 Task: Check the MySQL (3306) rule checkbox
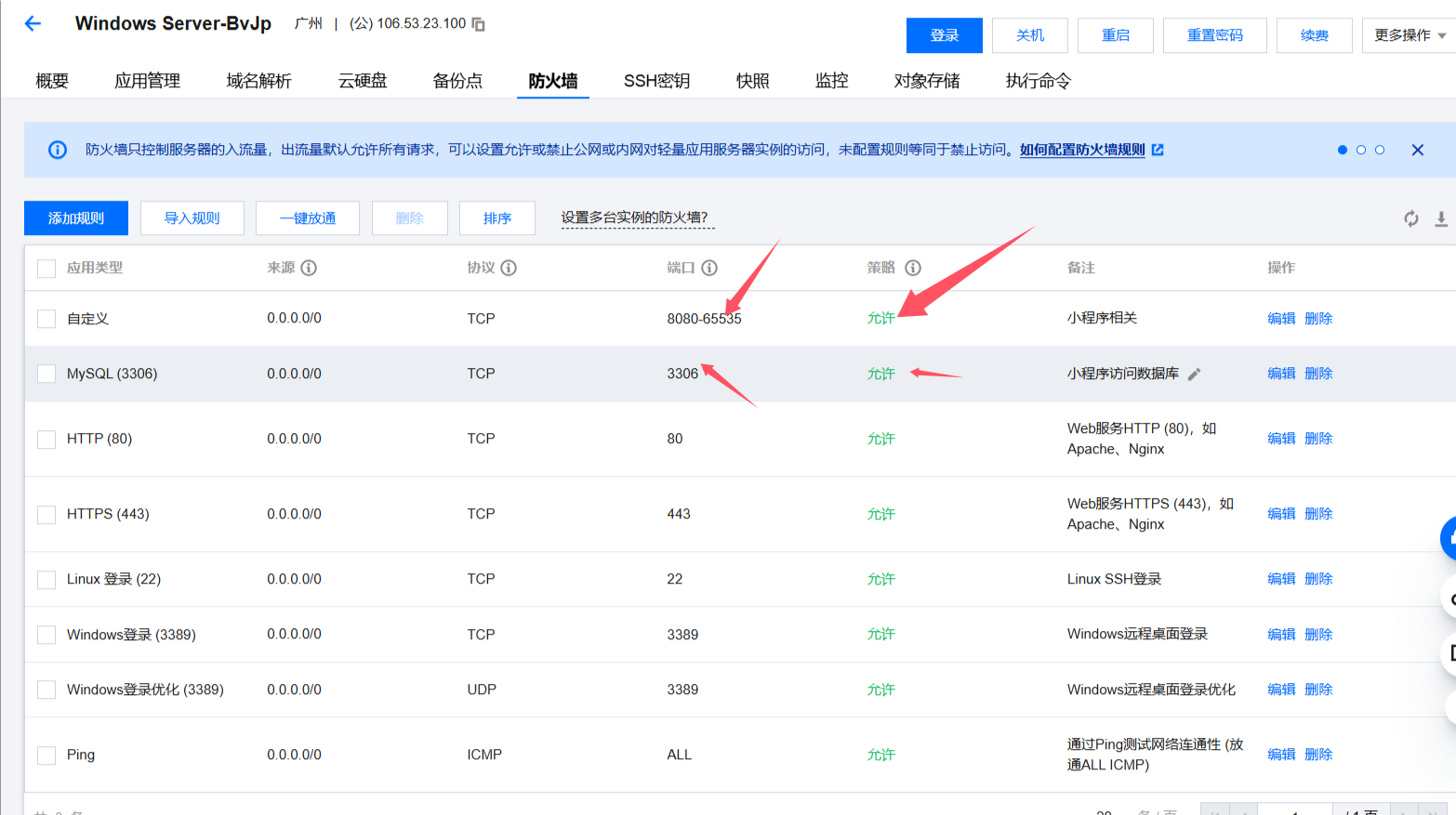46,374
